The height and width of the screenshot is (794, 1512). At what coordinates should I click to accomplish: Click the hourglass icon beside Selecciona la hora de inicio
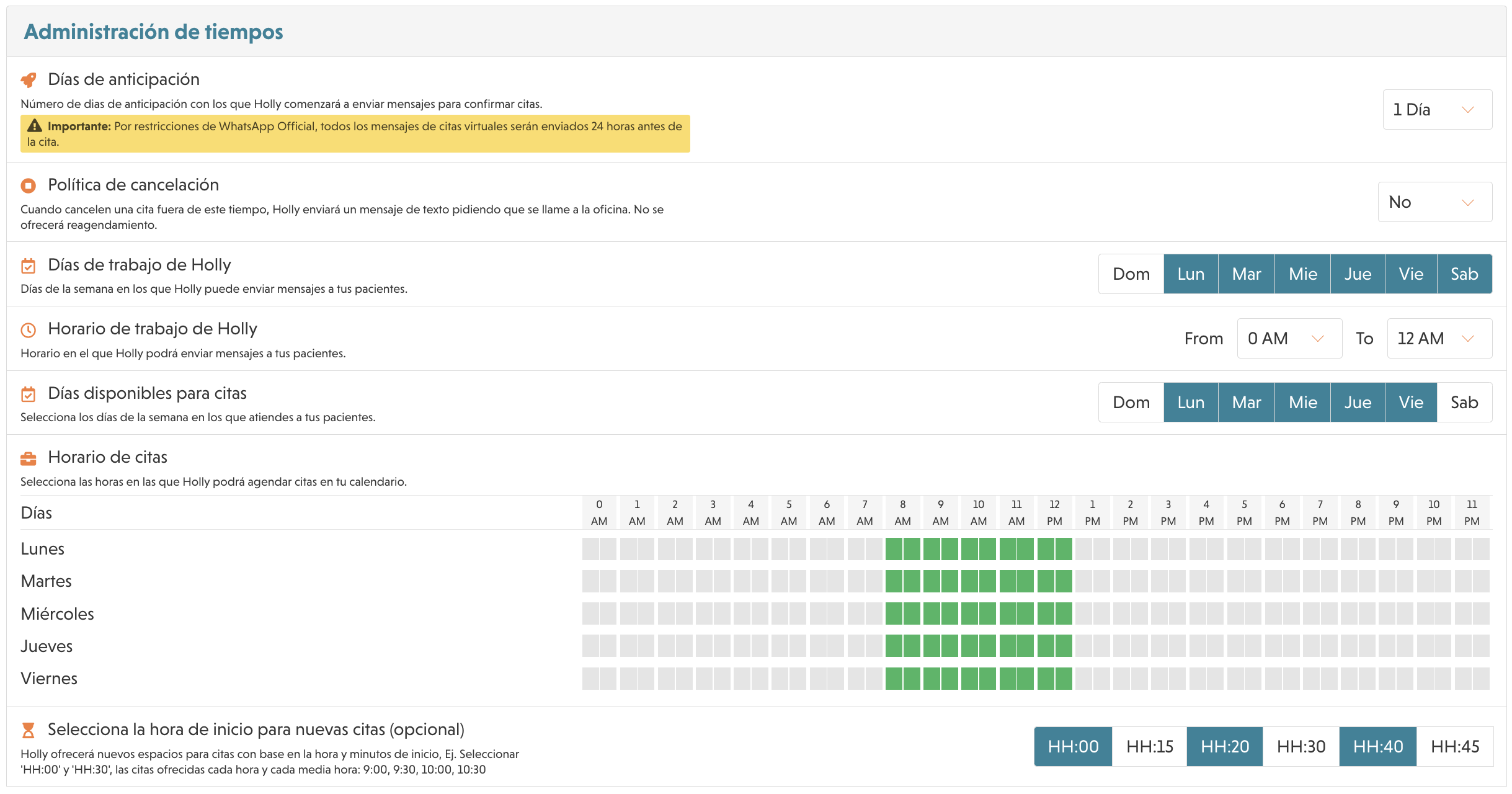tap(29, 730)
